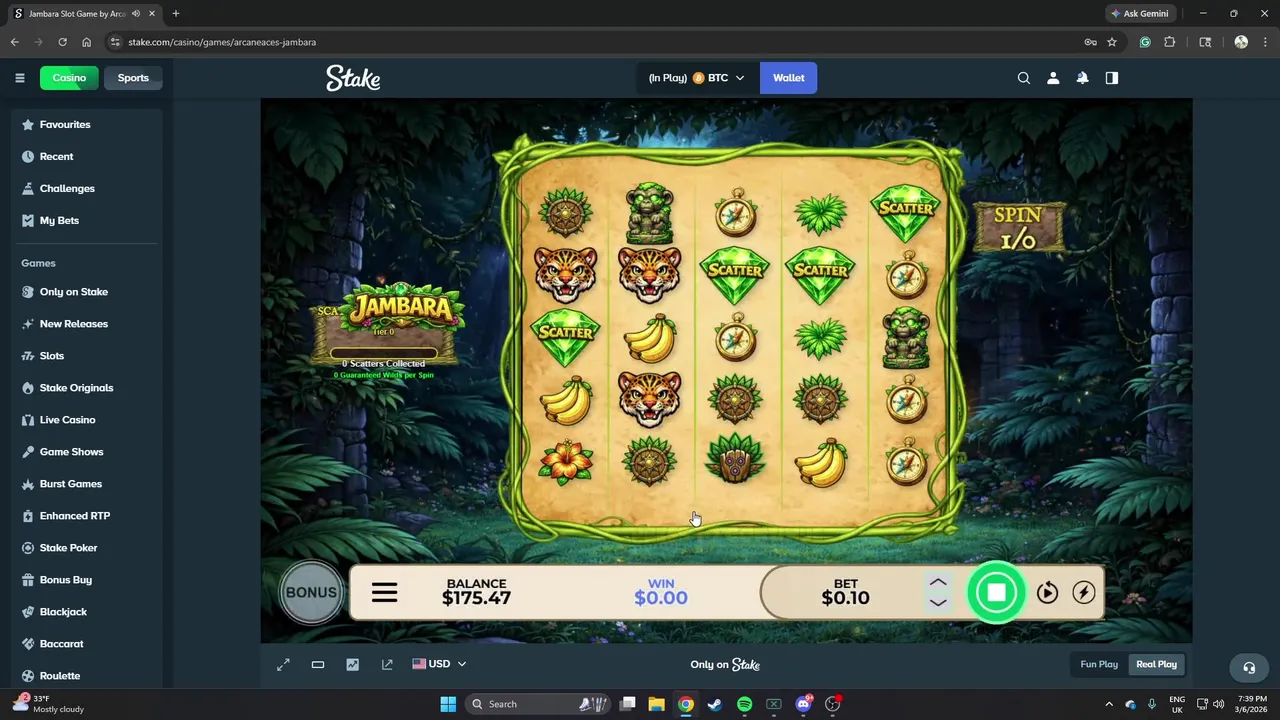The image size is (1280, 720).
Task: Open a new browser tab
Action: point(176,14)
